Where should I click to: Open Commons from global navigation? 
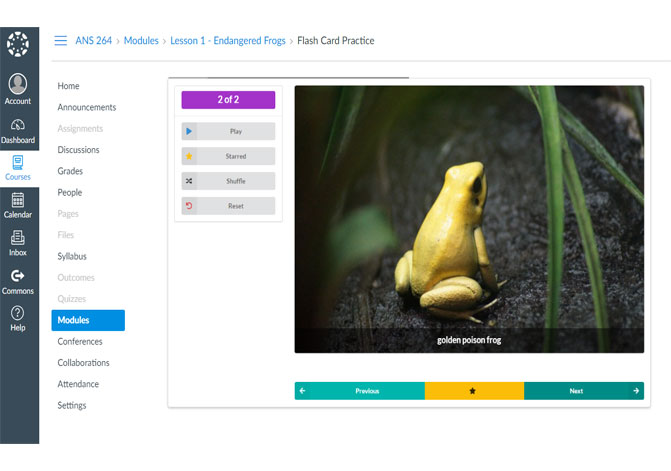(18, 282)
